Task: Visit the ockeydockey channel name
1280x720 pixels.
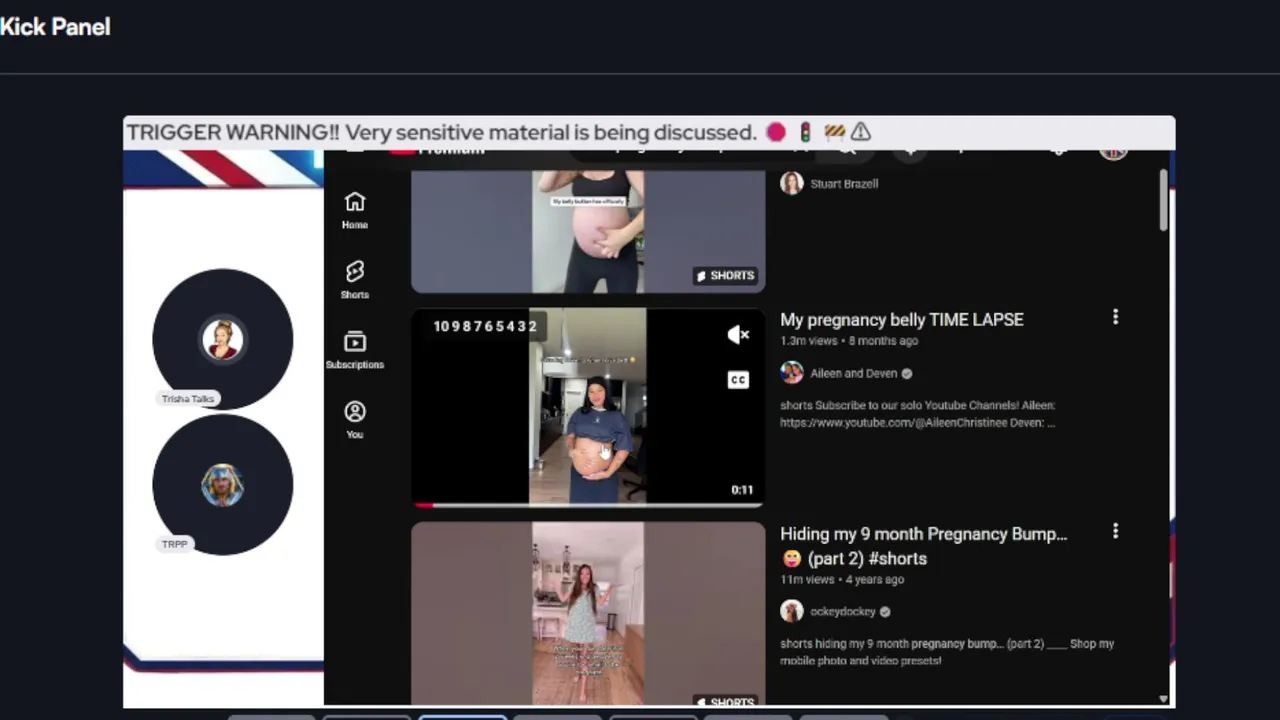Action: point(843,611)
